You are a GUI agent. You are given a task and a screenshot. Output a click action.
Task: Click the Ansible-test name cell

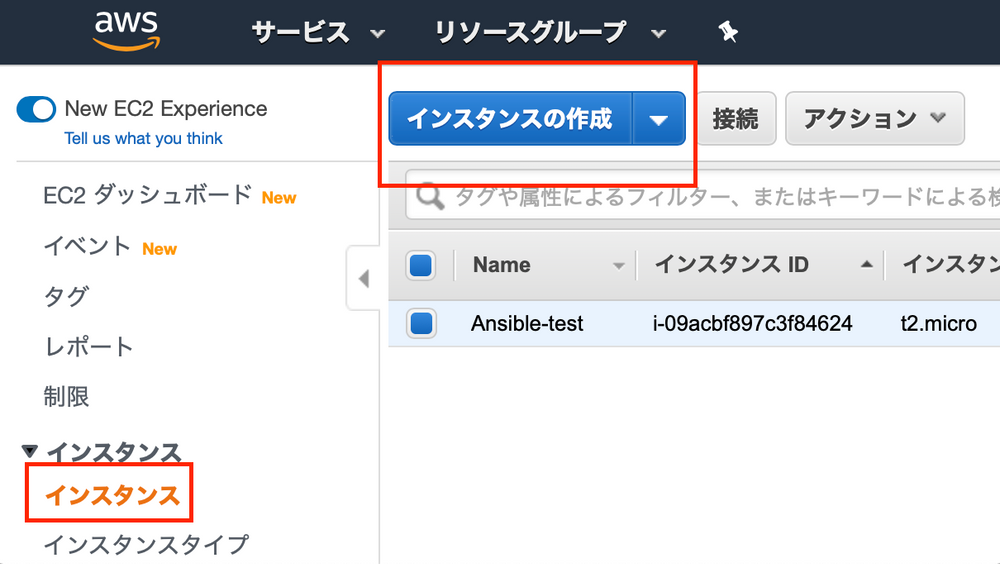(527, 323)
